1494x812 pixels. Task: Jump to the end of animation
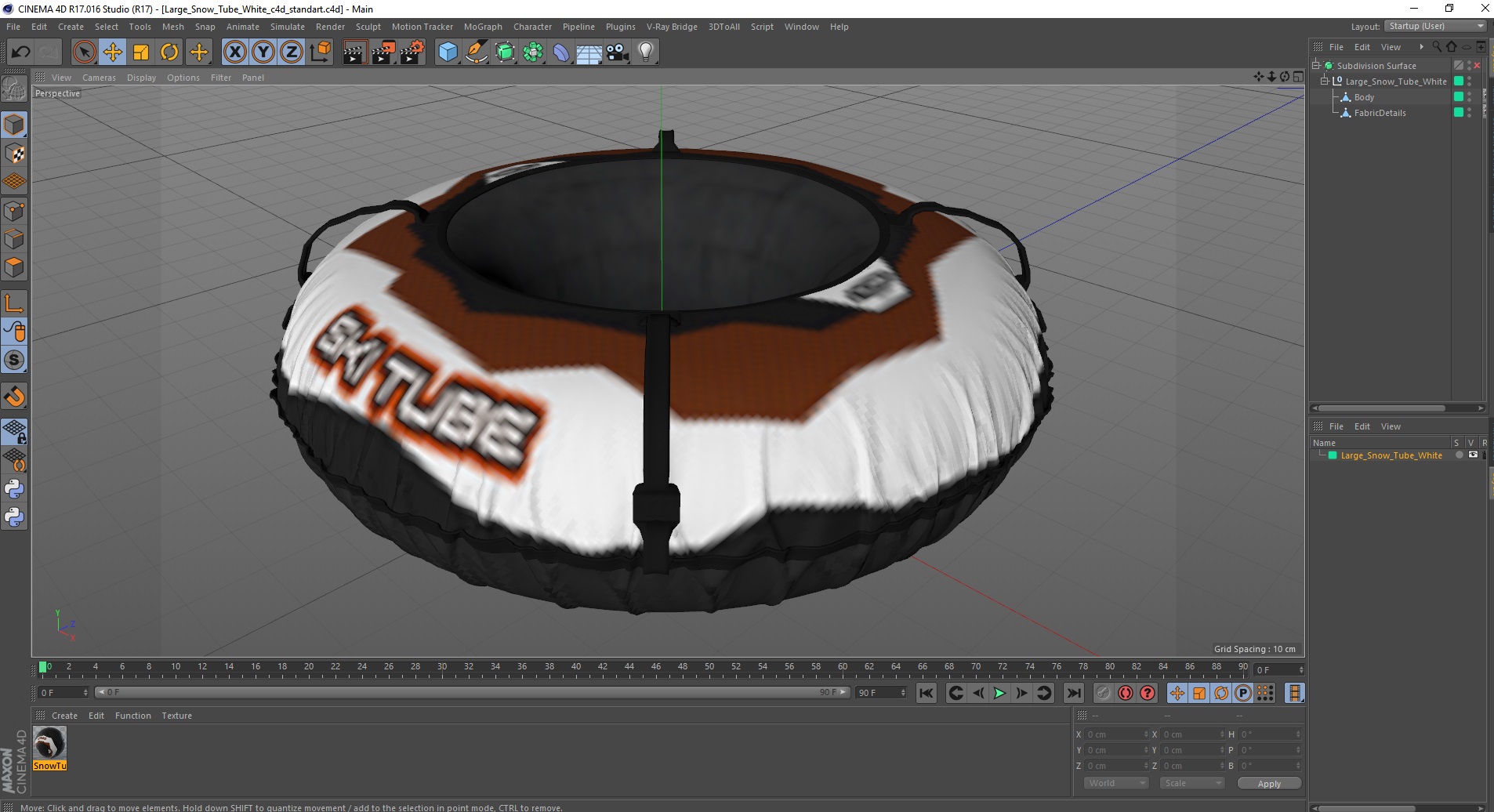point(1074,693)
